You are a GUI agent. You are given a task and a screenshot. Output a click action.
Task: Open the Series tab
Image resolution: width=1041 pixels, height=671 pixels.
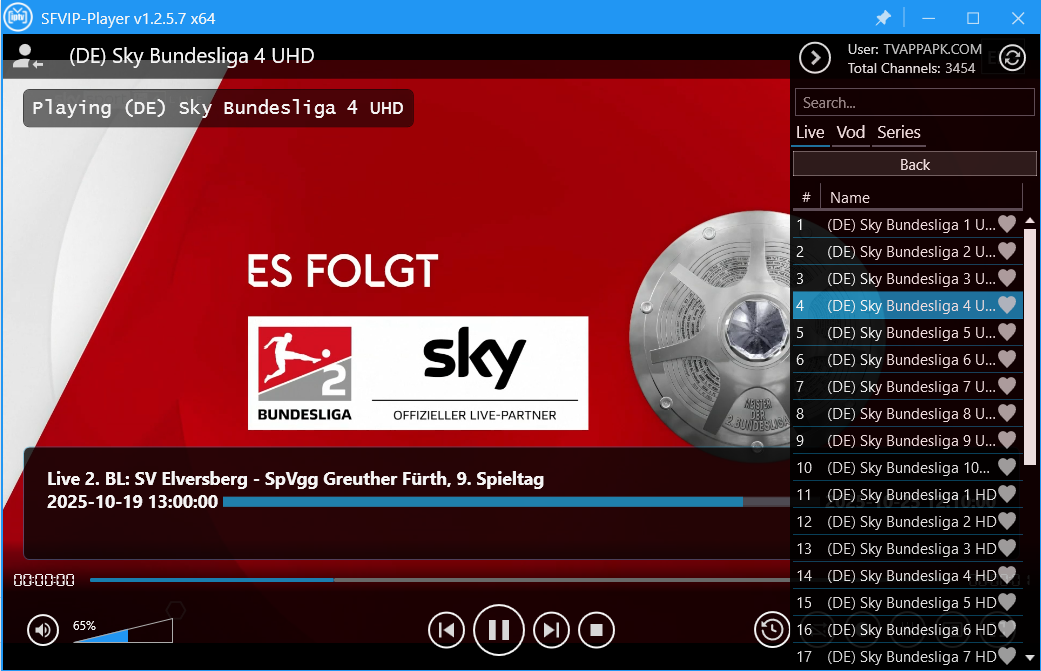[x=898, y=132]
